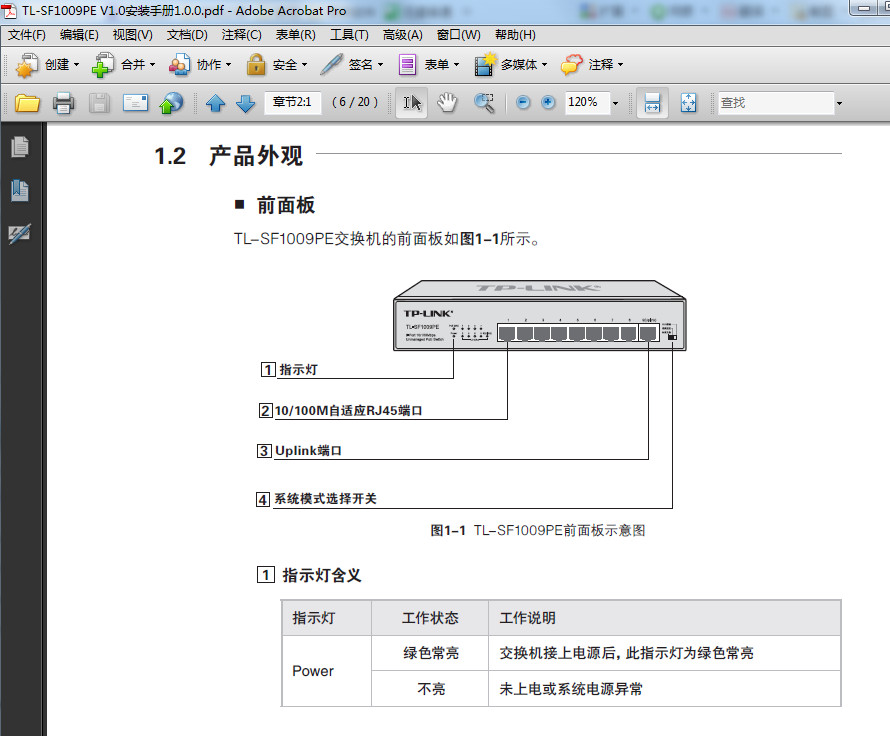The height and width of the screenshot is (736, 890).
Task: Activate the hand pan tool
Action: [447, 103]
